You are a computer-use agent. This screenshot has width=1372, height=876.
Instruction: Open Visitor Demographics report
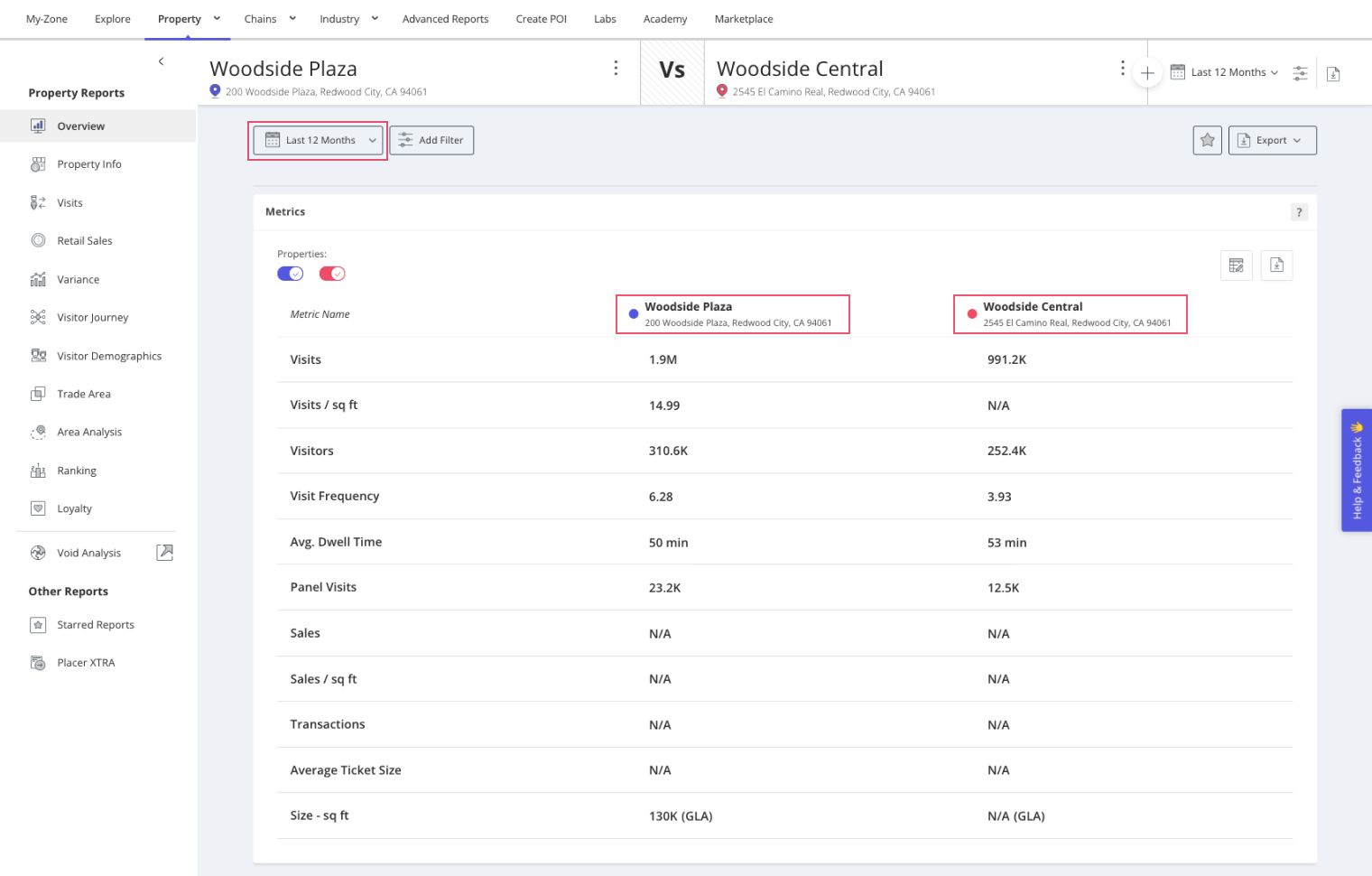pyautogui.click(x=108, y=356)
